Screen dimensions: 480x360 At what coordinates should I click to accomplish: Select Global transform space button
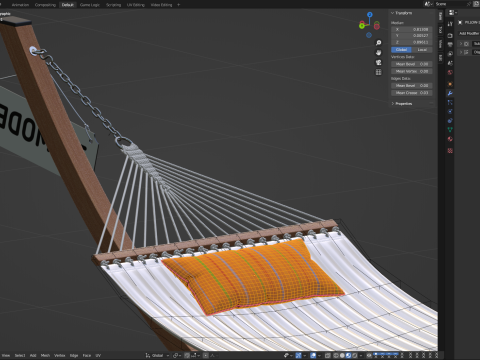[x=401, y=50]
